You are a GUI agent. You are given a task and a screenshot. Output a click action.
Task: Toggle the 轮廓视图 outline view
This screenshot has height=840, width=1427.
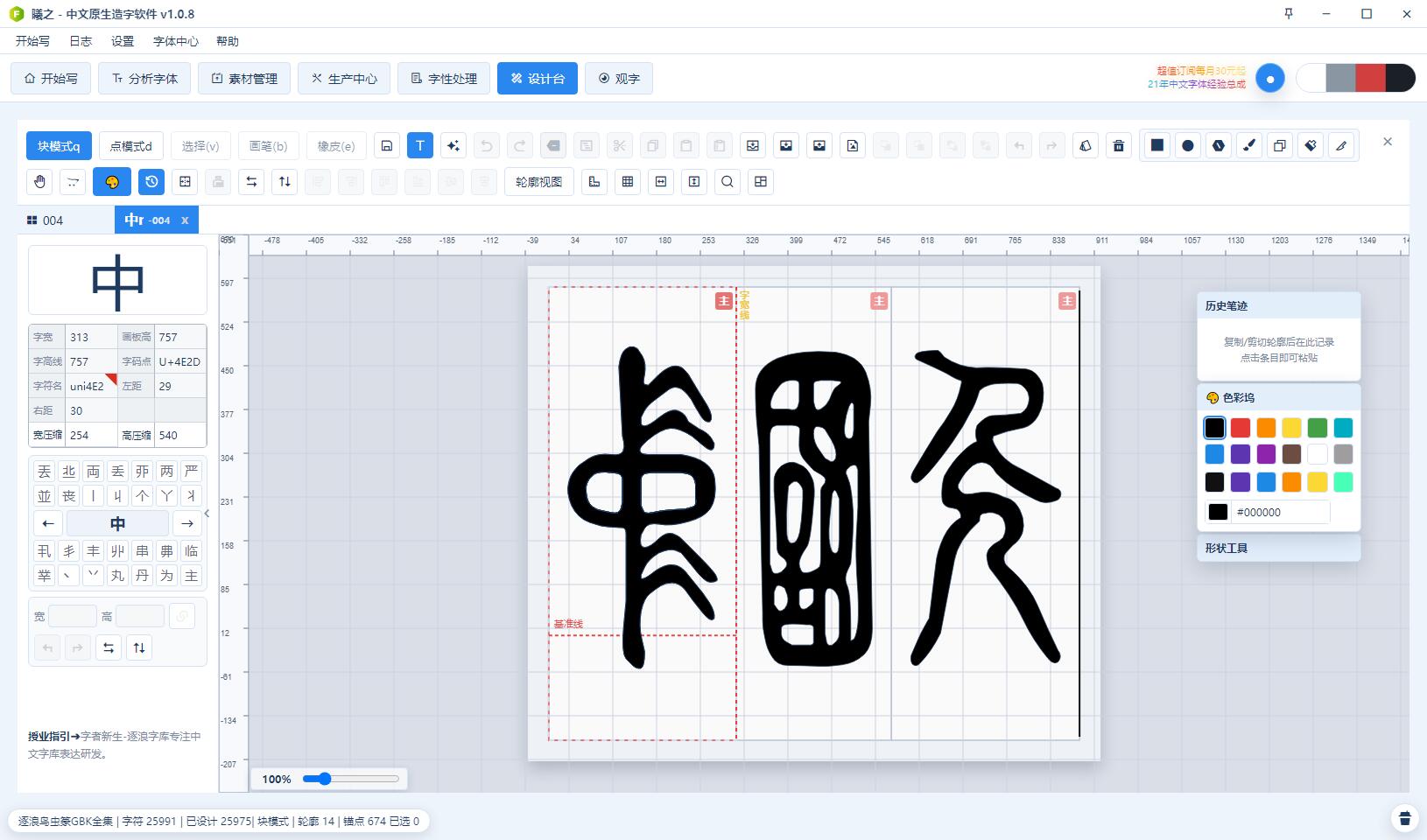tap(538, 182)
